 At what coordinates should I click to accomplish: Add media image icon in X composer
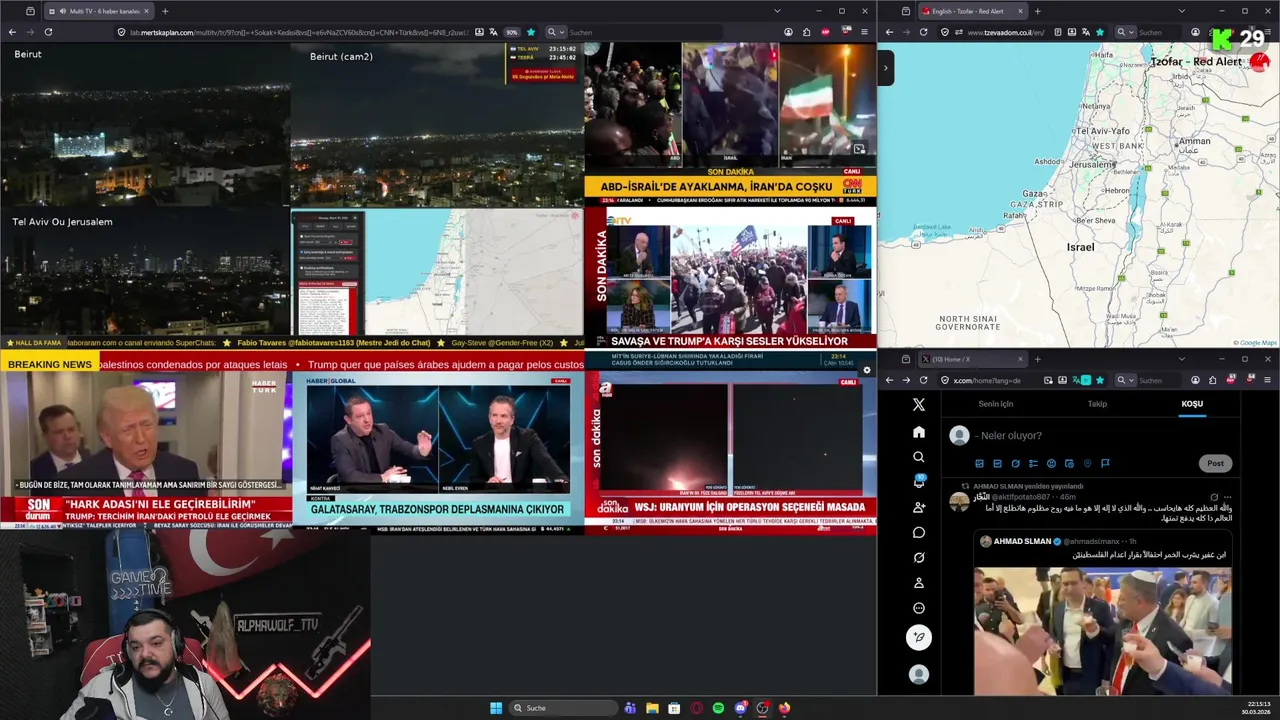[979, 463]
